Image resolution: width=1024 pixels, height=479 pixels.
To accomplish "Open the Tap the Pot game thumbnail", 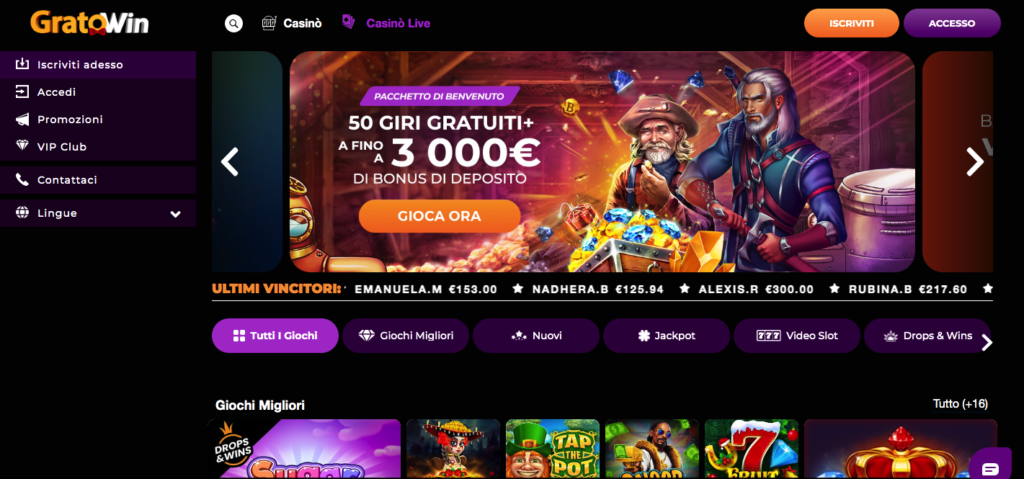I will [552, 449].
